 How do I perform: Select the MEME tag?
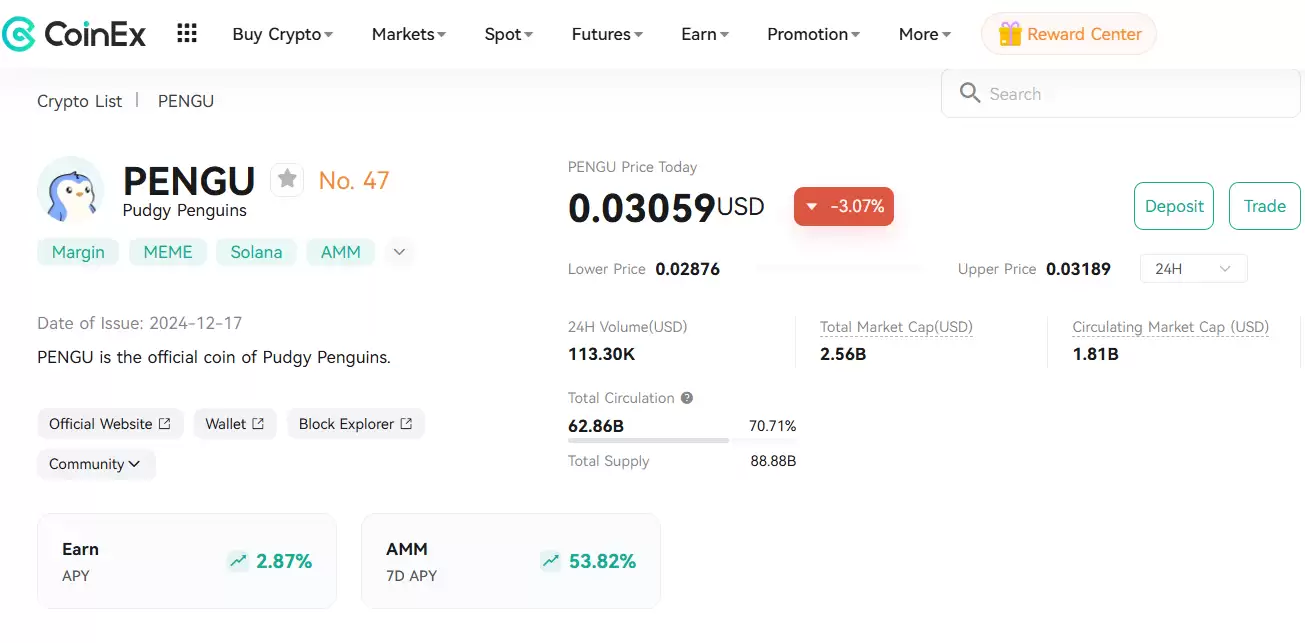167,252
